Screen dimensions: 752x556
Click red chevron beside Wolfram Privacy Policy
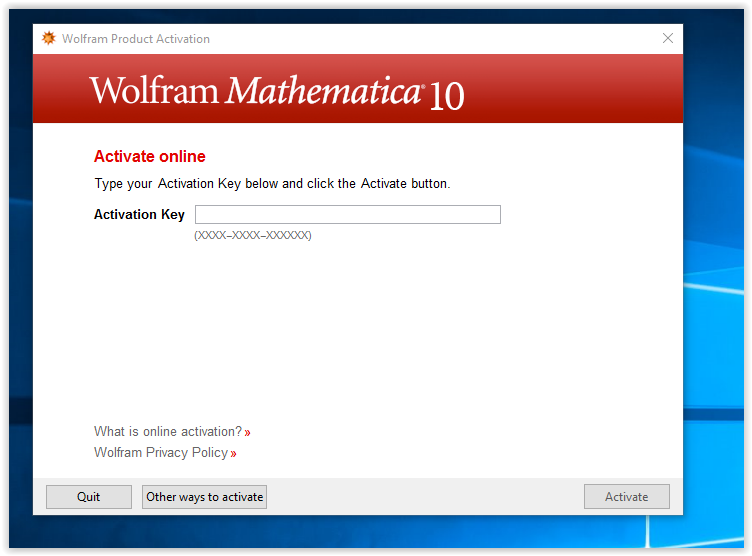point(234,454)
